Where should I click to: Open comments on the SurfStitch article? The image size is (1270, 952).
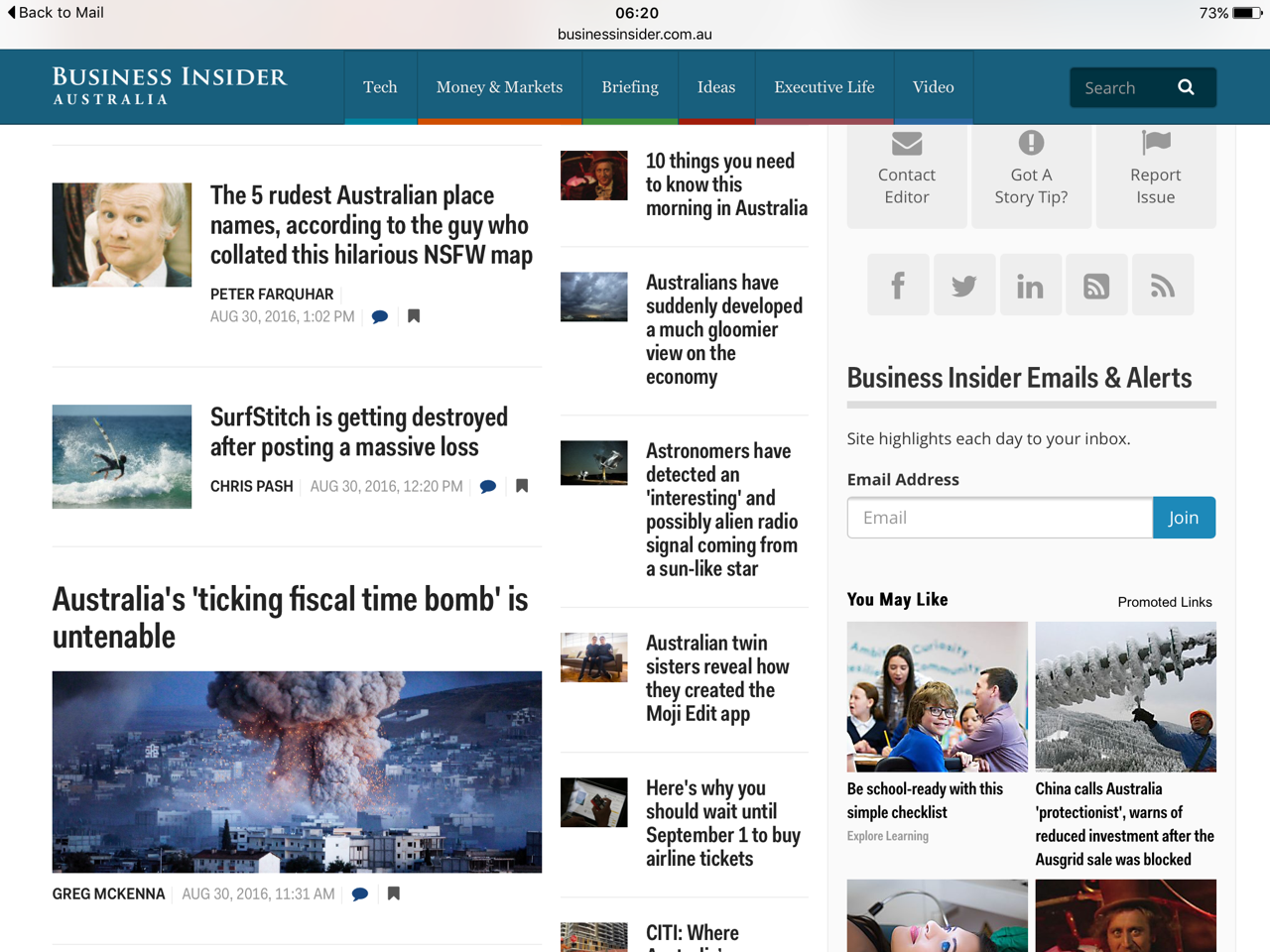point(488,487)
